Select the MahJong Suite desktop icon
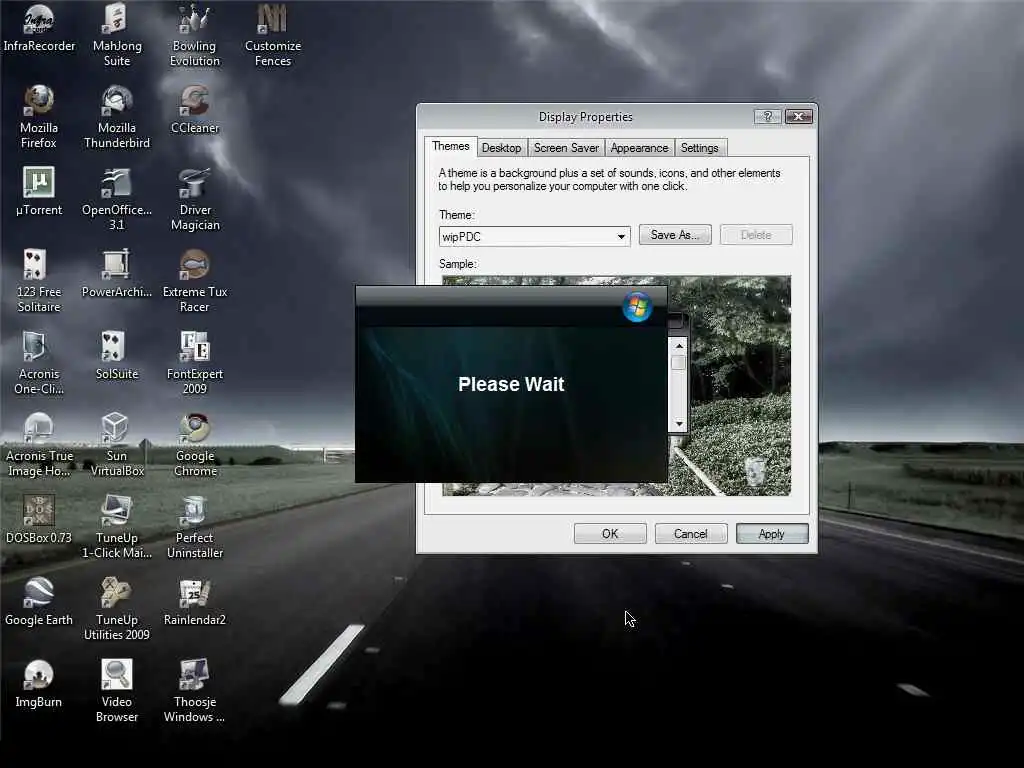Screen dimensions: 1024x768 117,36
